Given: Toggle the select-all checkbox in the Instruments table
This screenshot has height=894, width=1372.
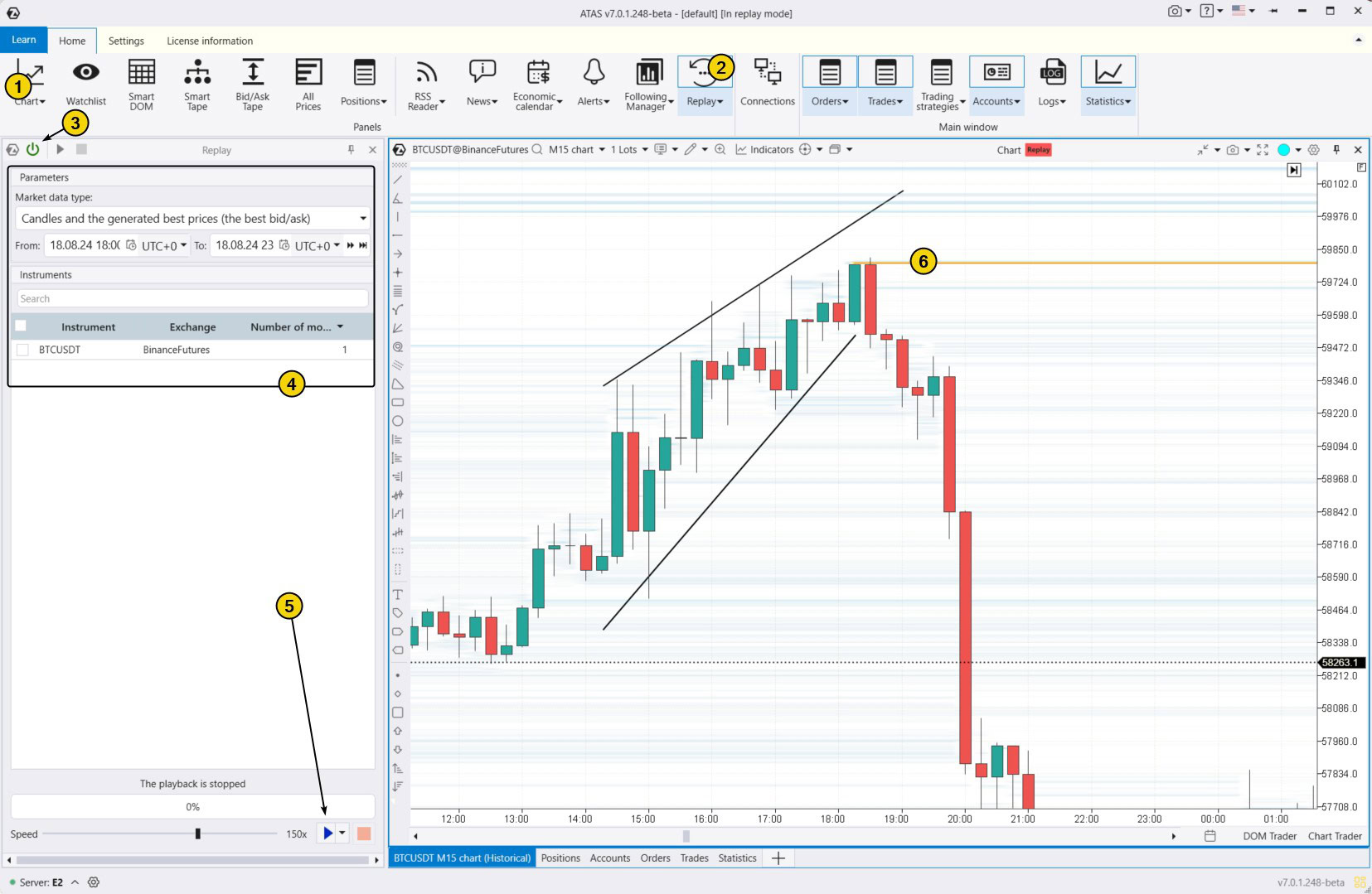Looking at the screenshot, I should point(21,326).
